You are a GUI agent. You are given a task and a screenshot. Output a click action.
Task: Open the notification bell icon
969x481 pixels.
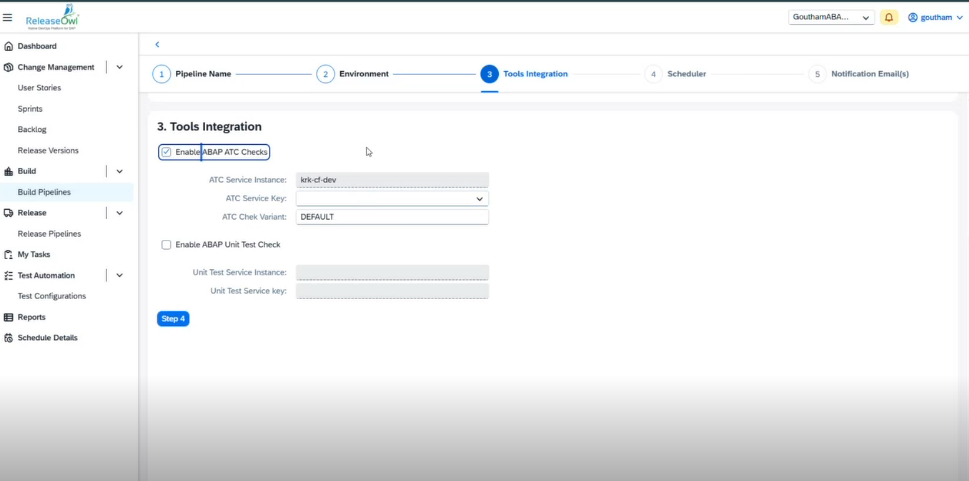coord(888,17)
